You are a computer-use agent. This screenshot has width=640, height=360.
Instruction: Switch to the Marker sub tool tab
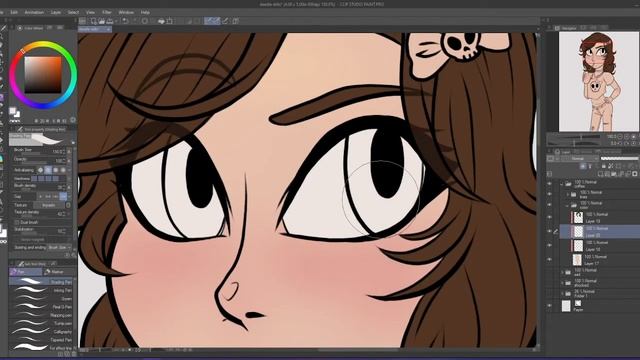click(58, 272)
